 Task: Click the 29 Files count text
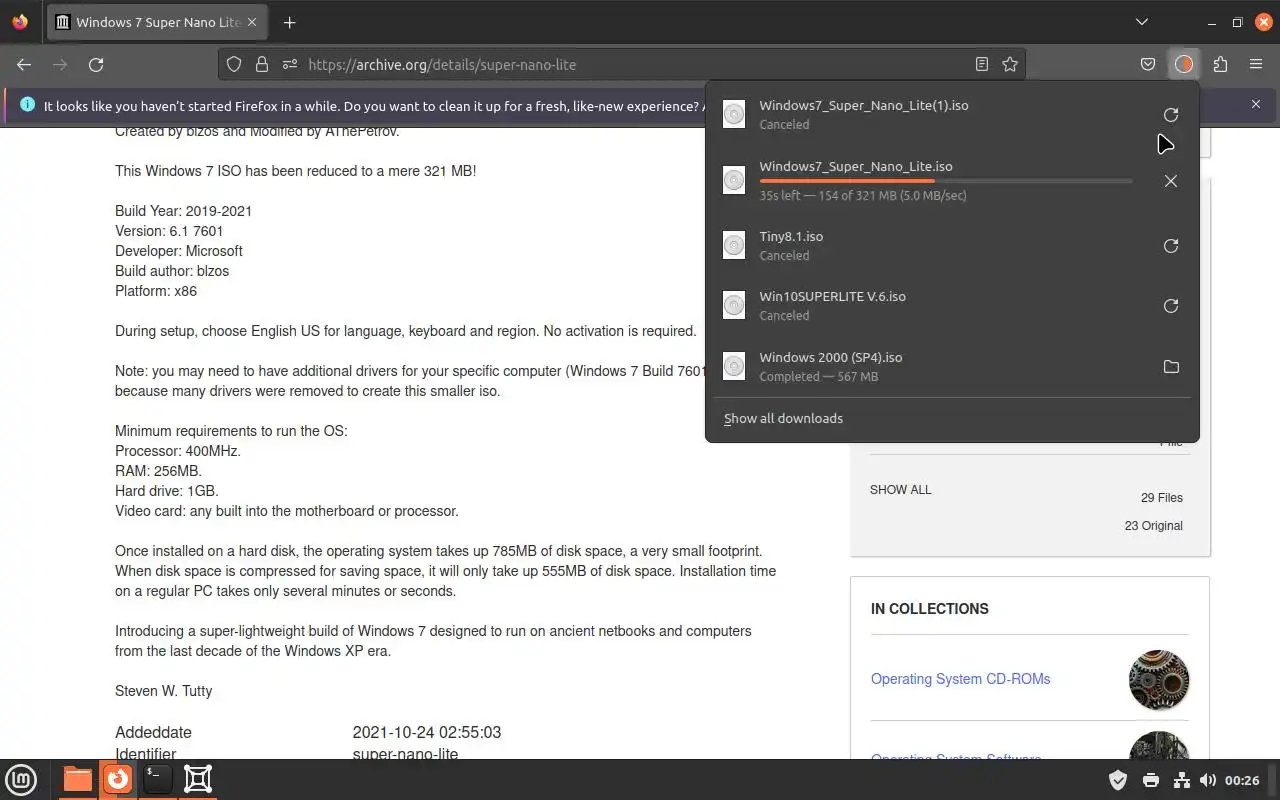(1162, 498)
